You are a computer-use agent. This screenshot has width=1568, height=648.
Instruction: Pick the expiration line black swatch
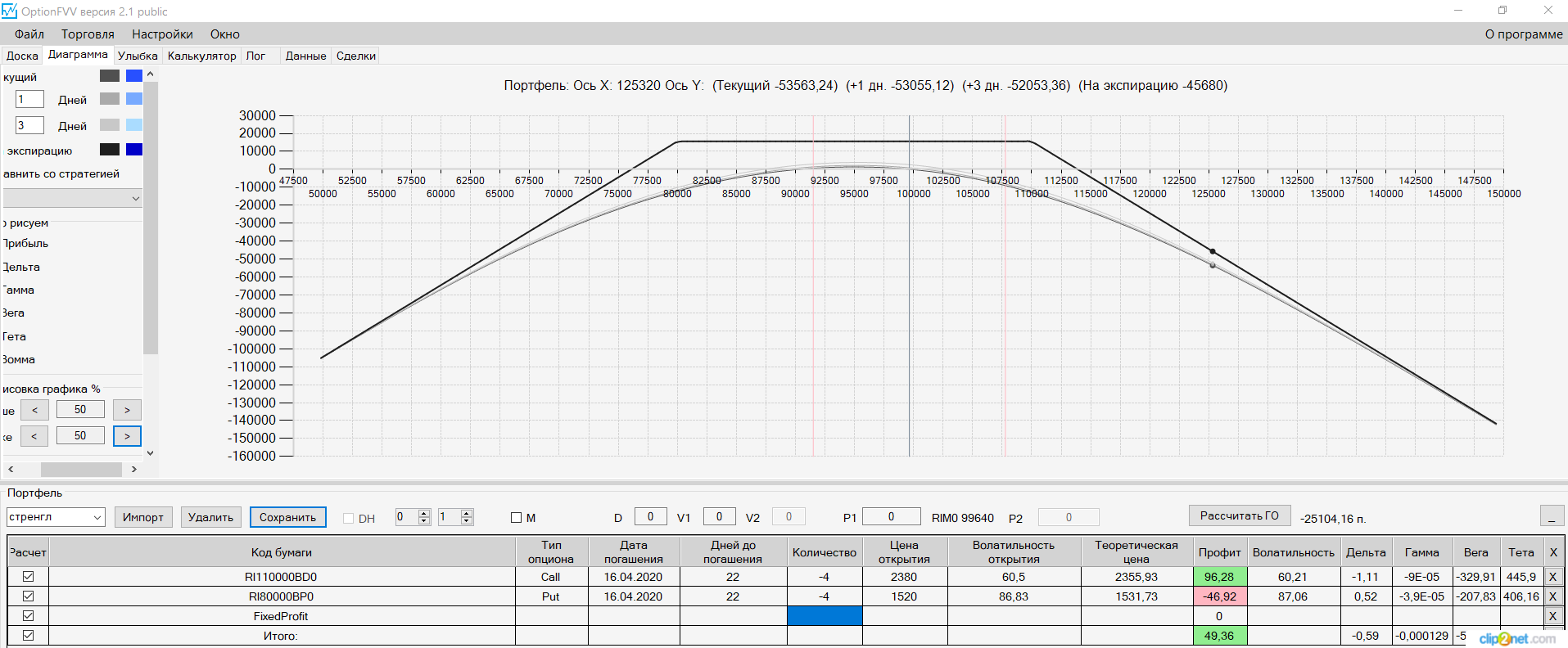pos(110,149)
